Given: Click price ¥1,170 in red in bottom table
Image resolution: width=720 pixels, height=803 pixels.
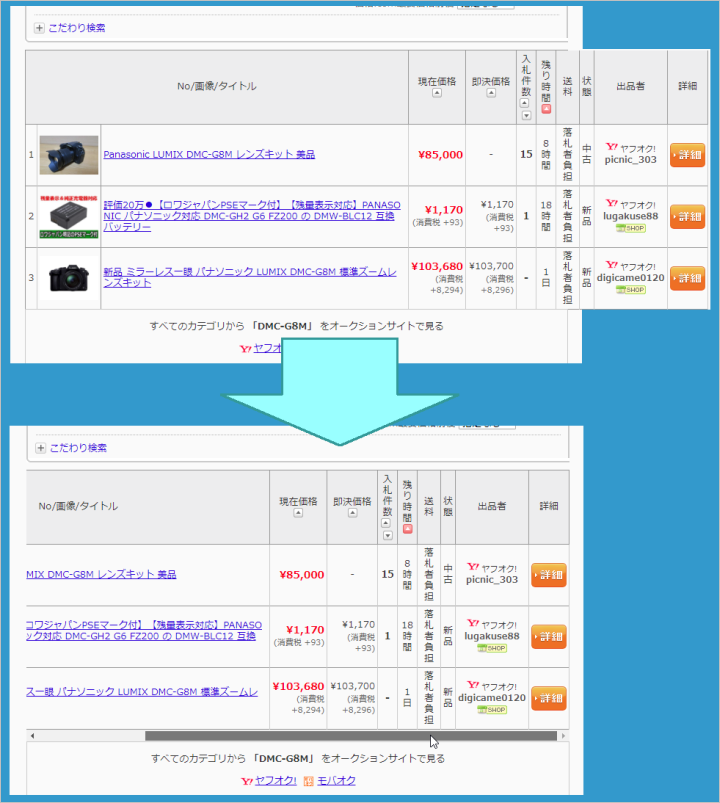Looking at the screenshot, I should coord(305,630).
